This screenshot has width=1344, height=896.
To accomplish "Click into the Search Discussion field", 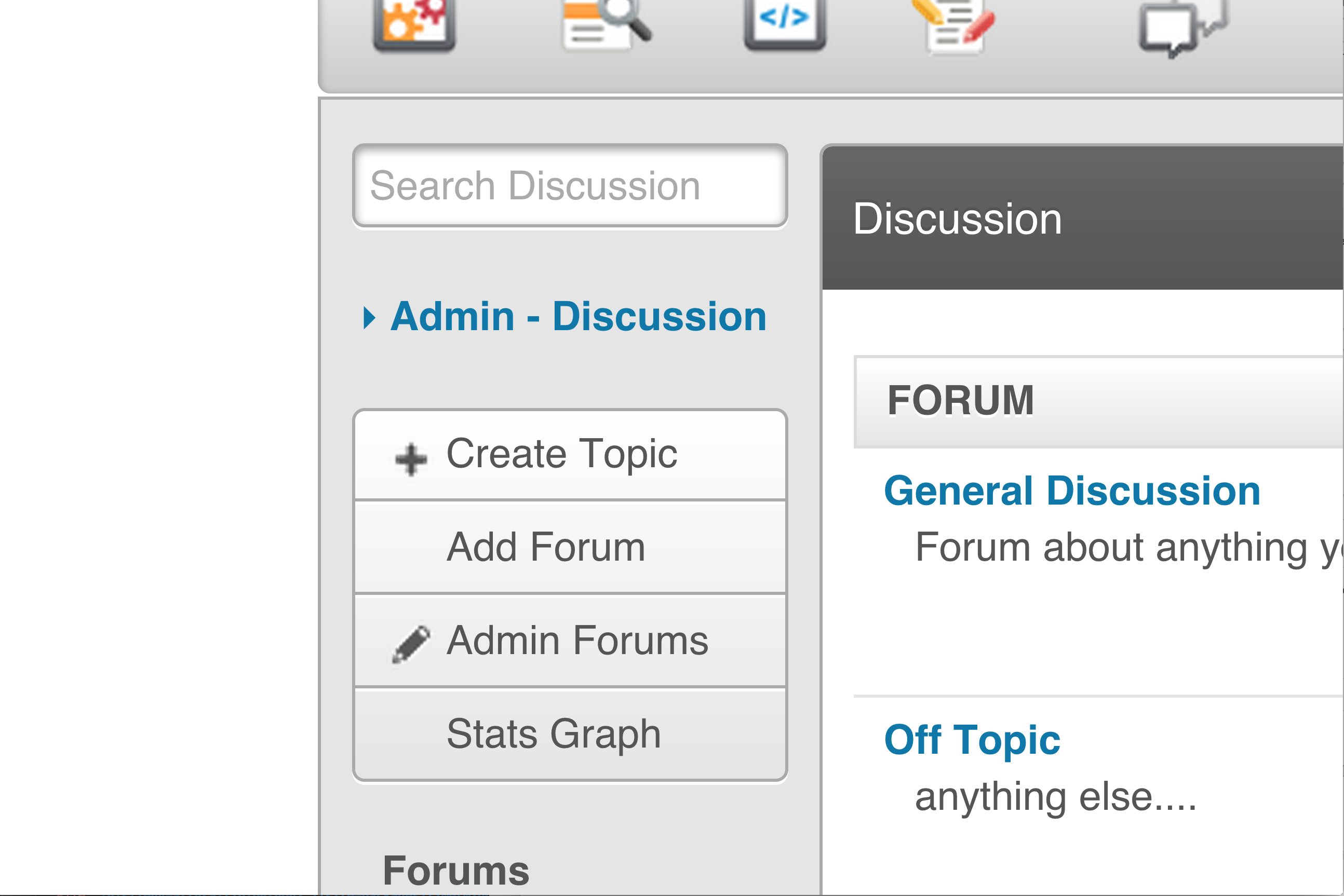I will (x=569, y=186).
